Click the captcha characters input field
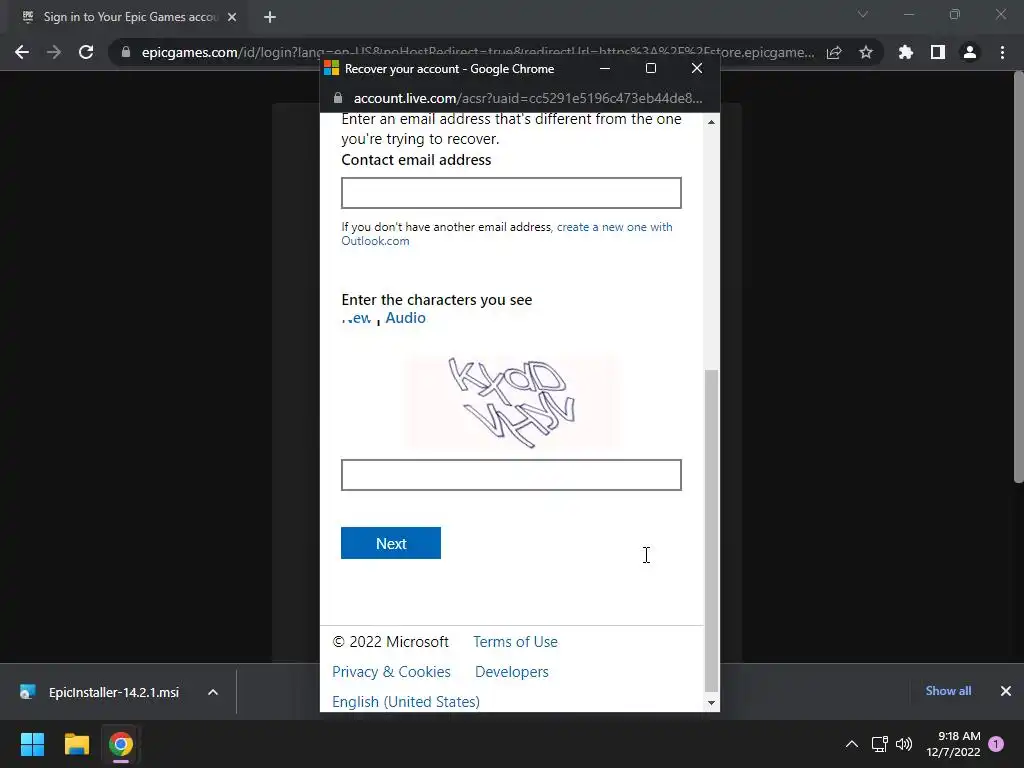The width and height of the screenshot is (1024, 768). (511, 475)
